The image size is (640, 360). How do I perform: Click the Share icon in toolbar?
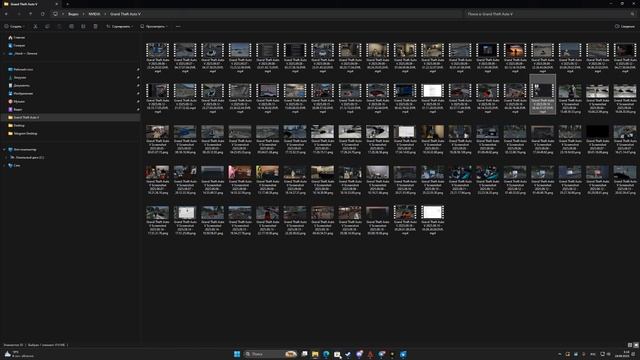[83, 26]
